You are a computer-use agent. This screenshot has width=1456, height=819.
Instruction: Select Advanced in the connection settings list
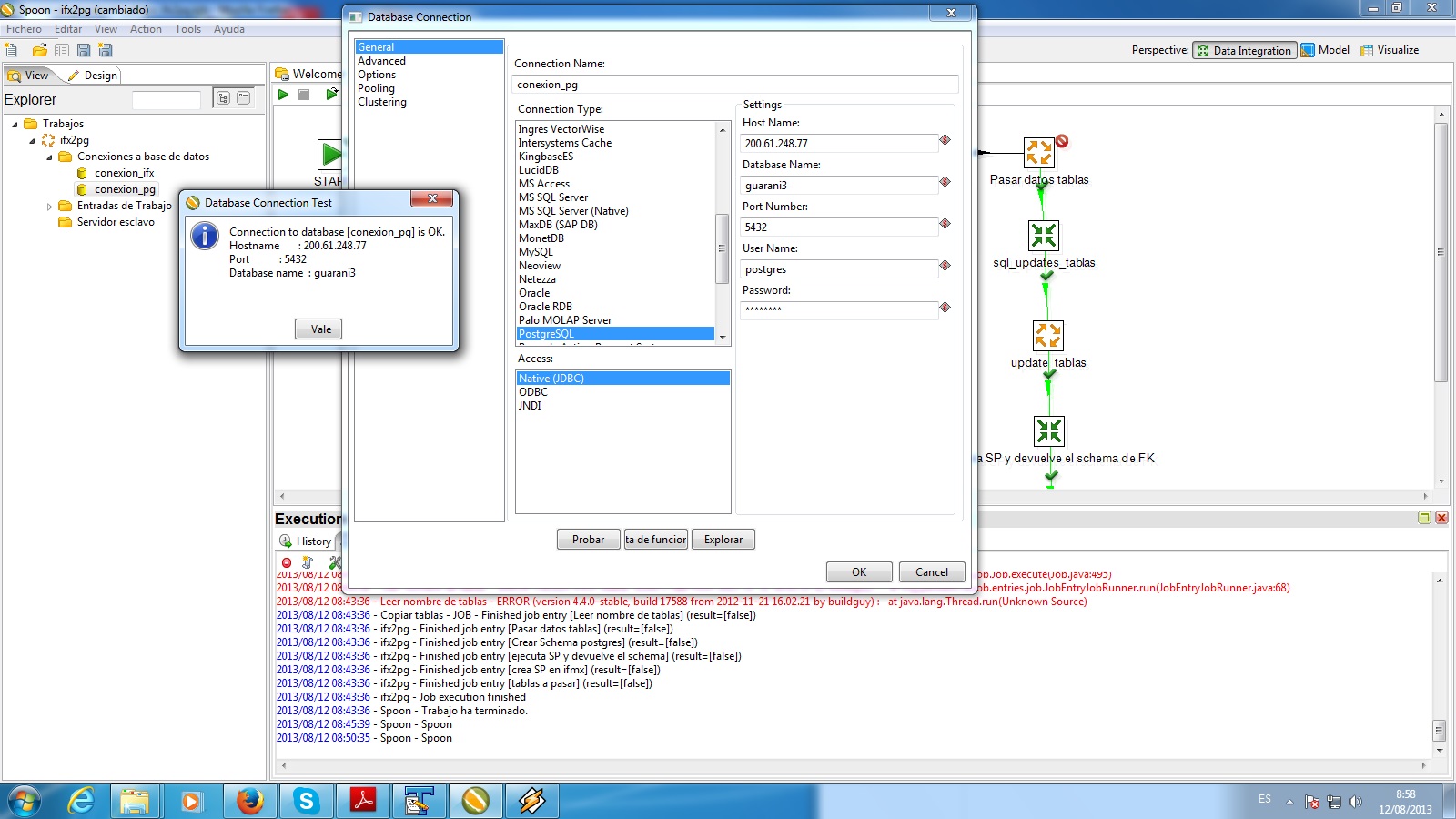pyautogui.click(x=382, y=61)
